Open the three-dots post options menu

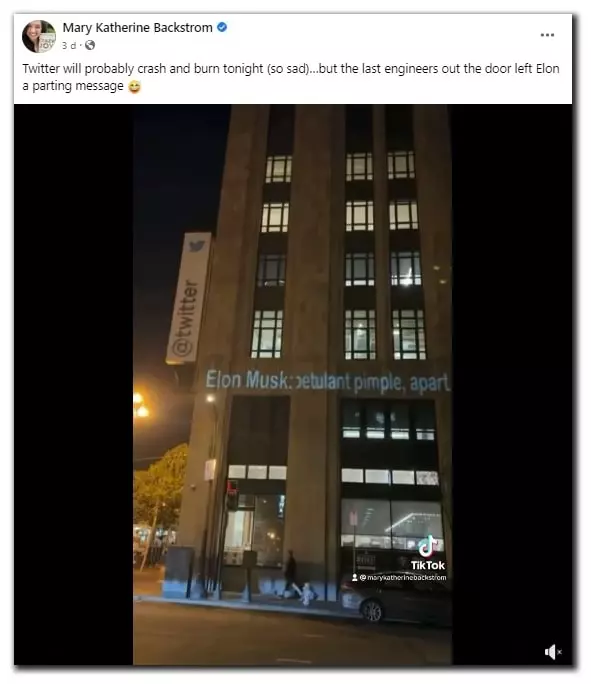coord(547,35)
